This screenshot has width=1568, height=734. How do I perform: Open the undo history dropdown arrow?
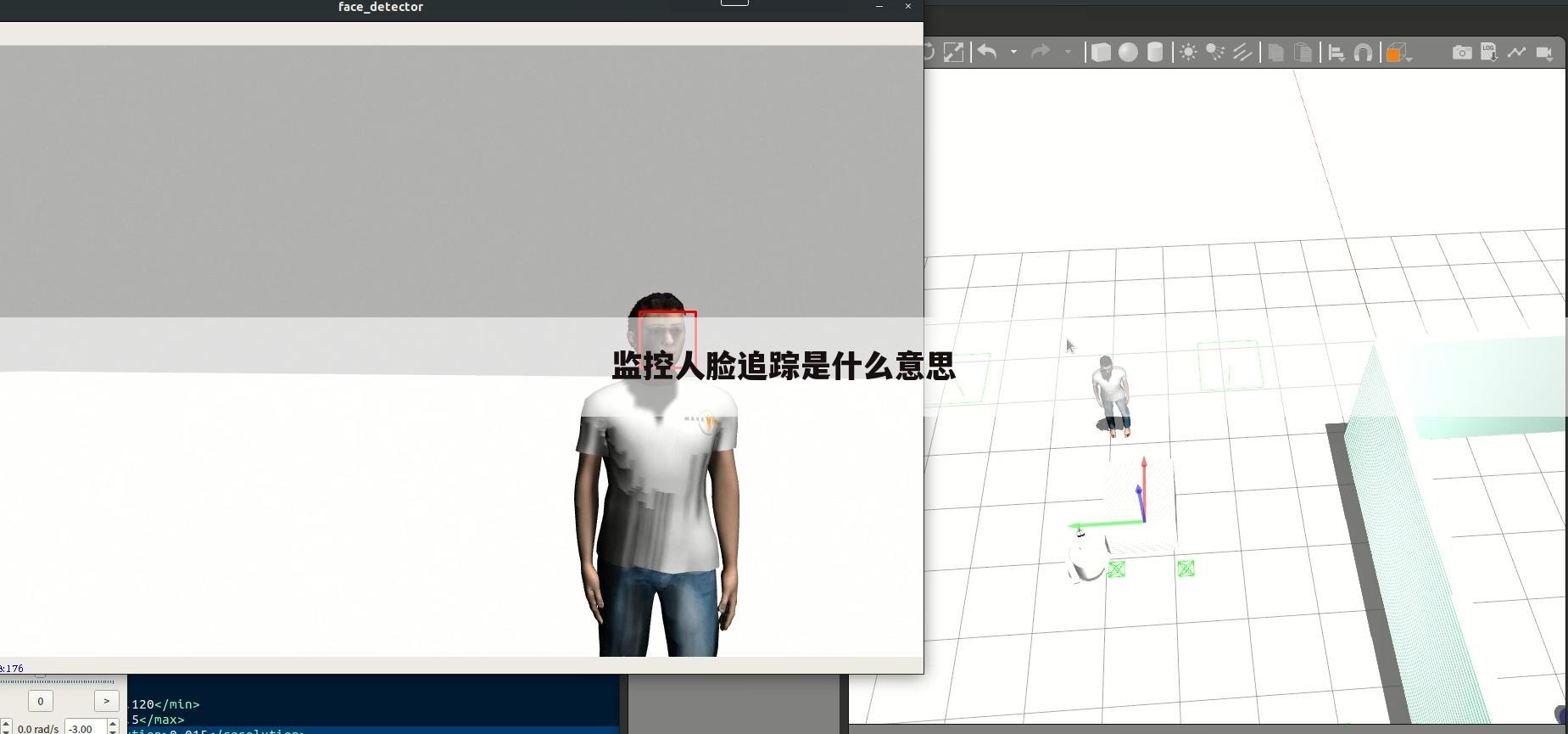(1013, 53)
